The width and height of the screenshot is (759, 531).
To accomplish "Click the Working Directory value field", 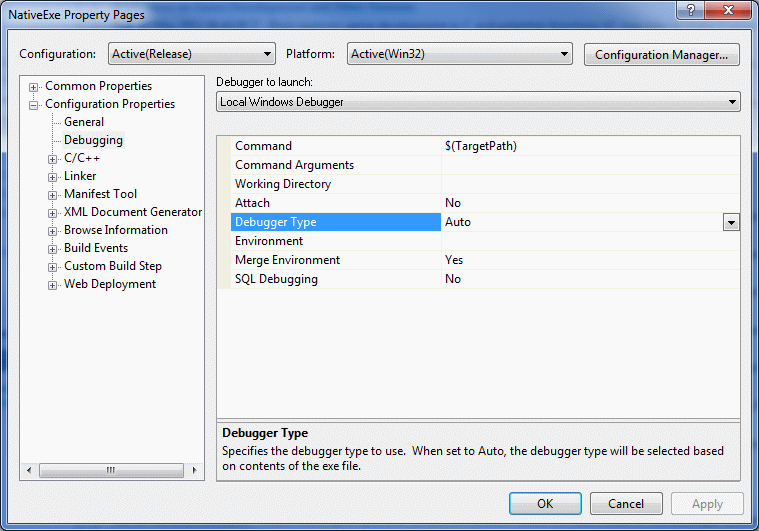I will click(590, 184).
